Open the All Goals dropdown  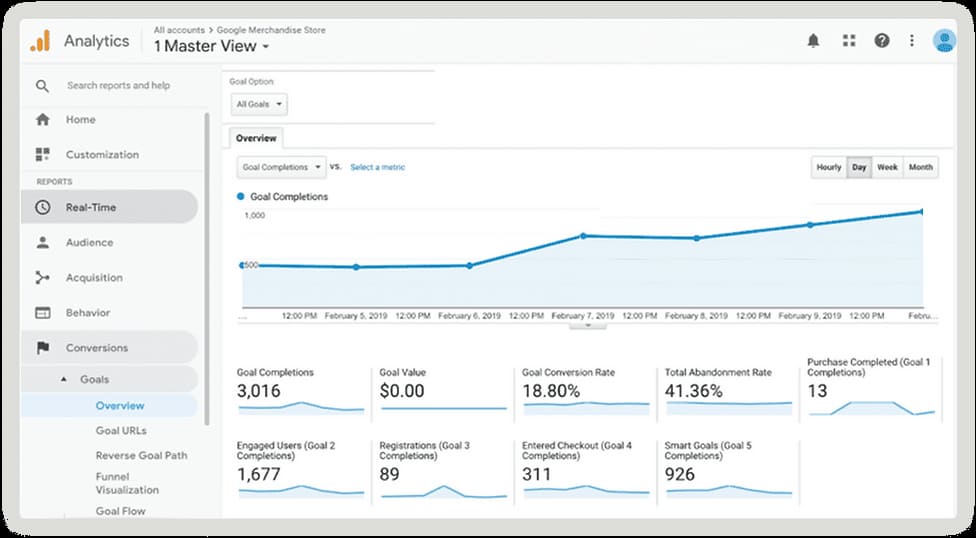click(x=259, y=104)
